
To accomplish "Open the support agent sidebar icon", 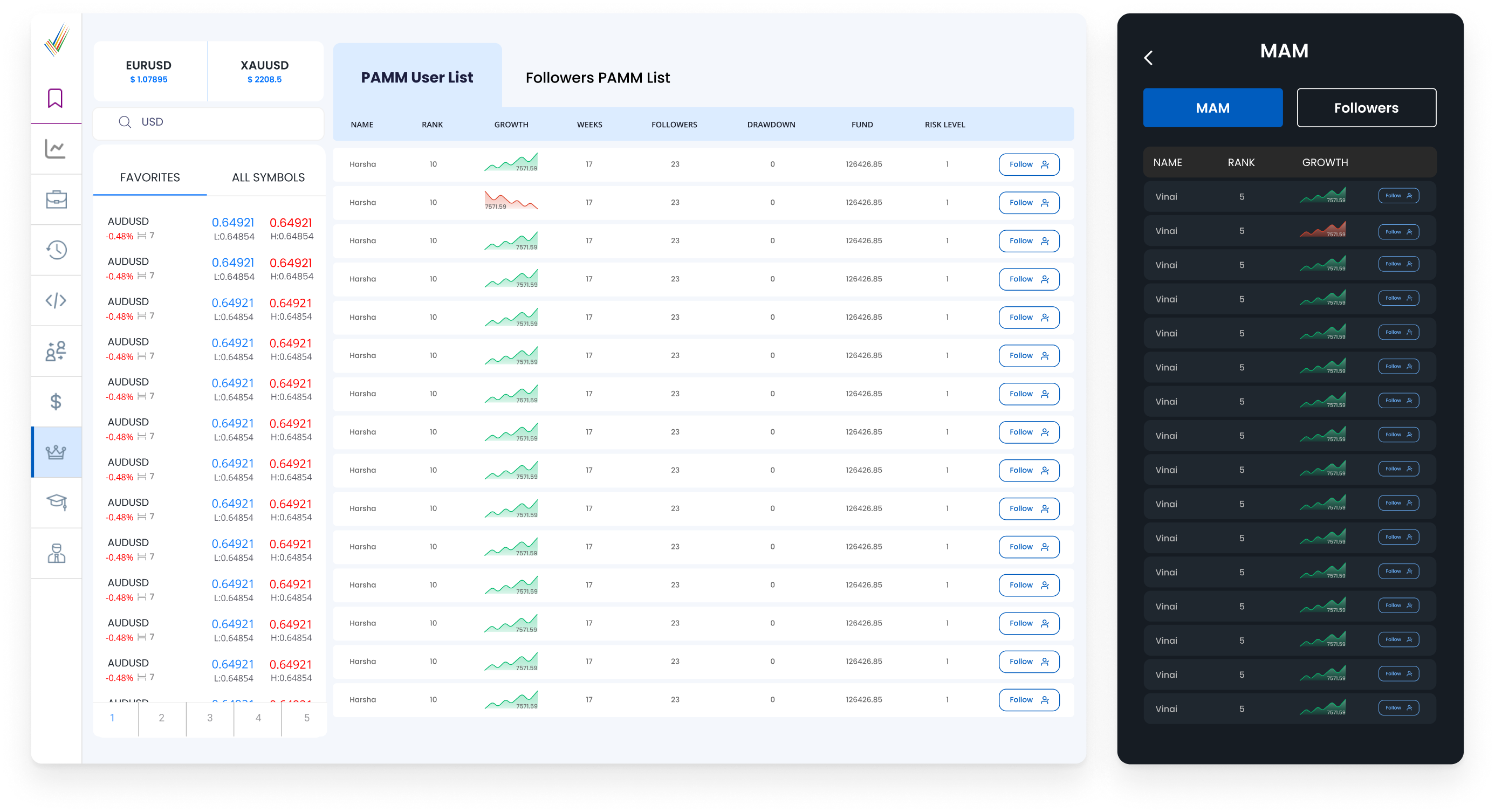I will click(56, 553).
